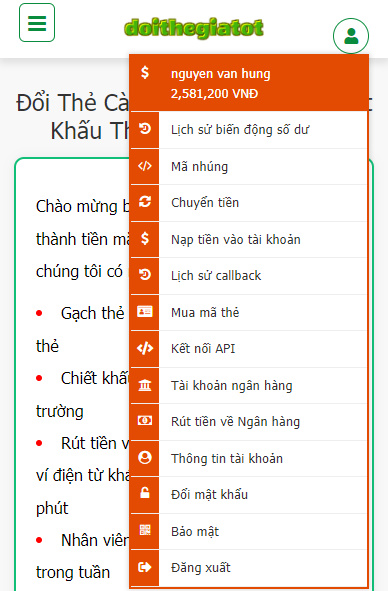This screenshot has width=388, height=591.
Task: Click the refresh arrows icon for Chuyển tiền
Action: 145,202
